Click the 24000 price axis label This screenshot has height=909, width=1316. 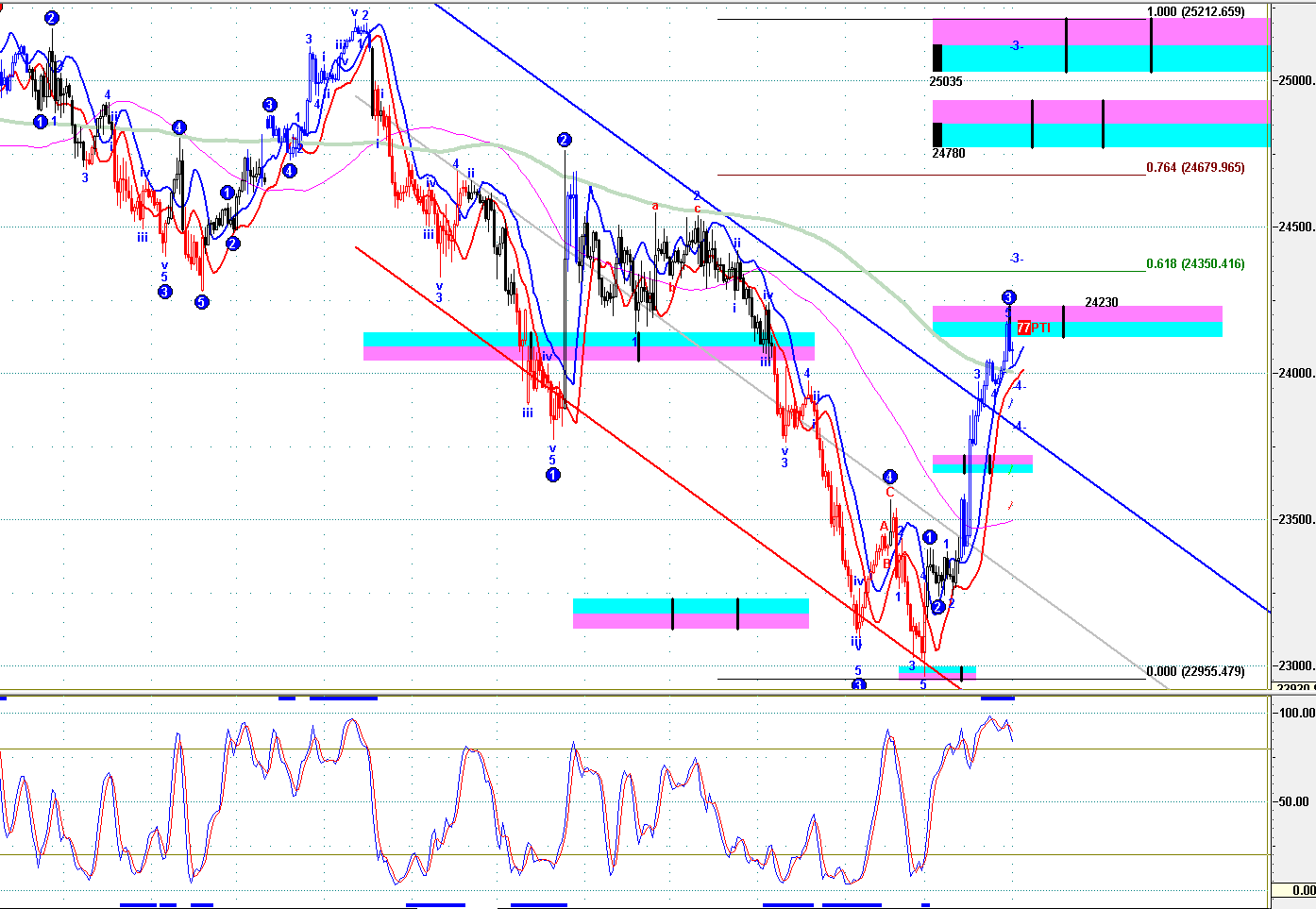[1296, 373]
